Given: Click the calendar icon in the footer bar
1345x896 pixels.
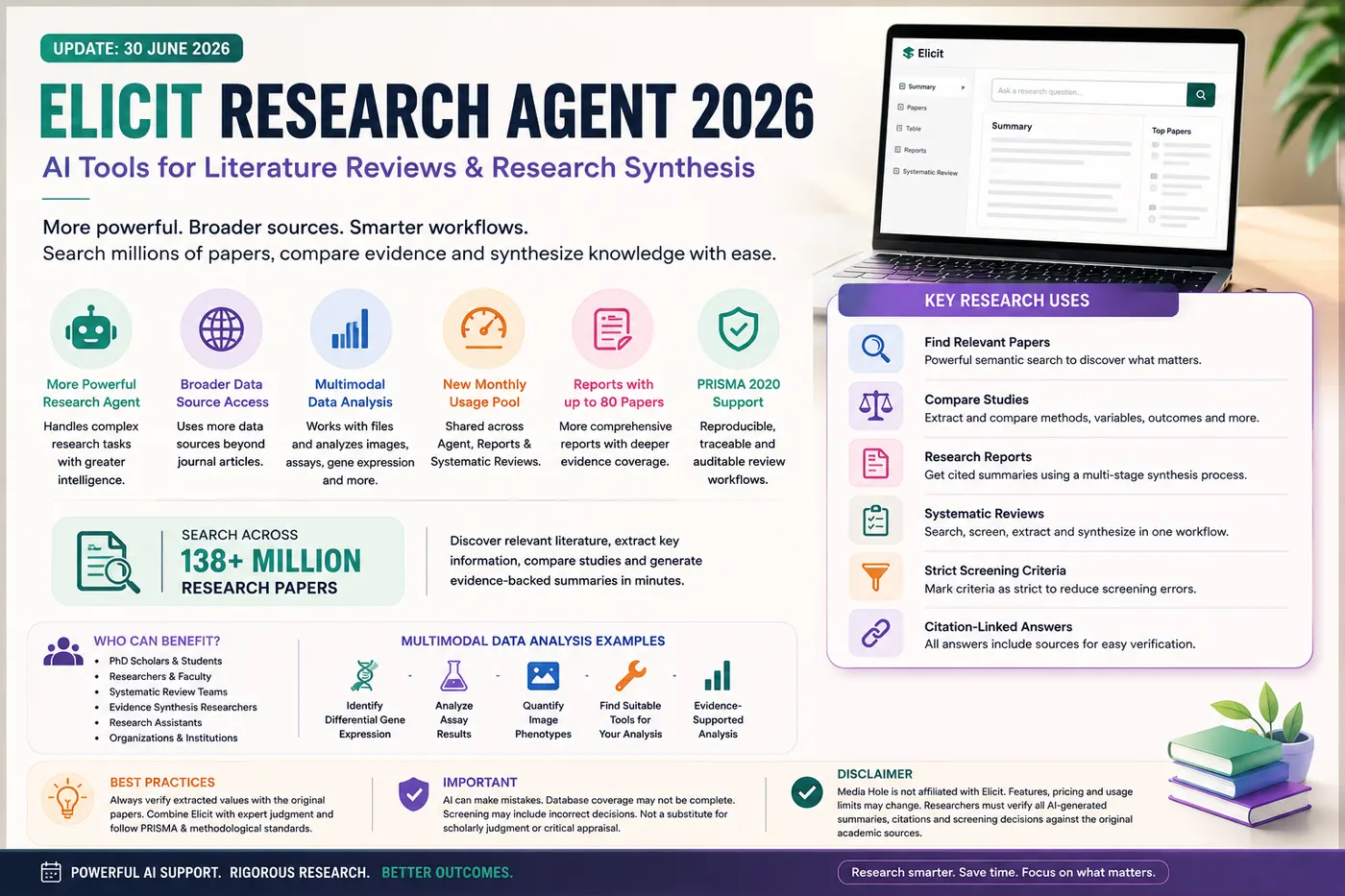Looking at the screenshot, I should pyautogui.click(x=51, y=872).
